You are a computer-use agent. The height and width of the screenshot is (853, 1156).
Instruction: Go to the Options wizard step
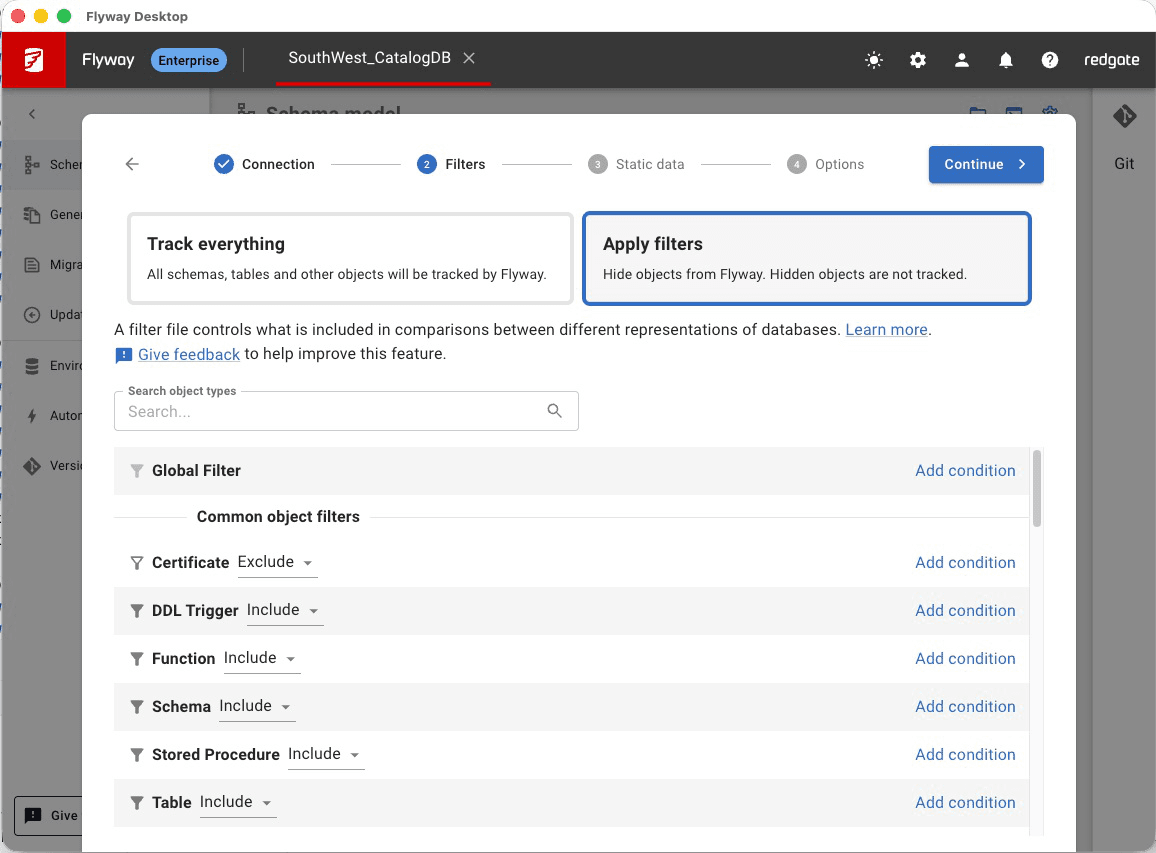tap(825, 164)
